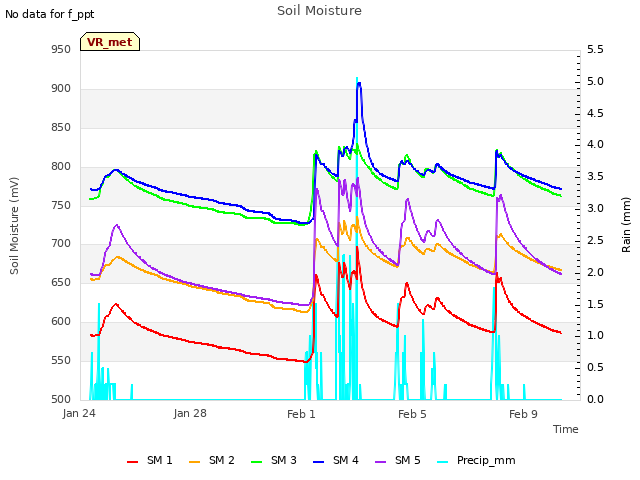
Task: Click the 600 left axis value
Action: (61, 322)
